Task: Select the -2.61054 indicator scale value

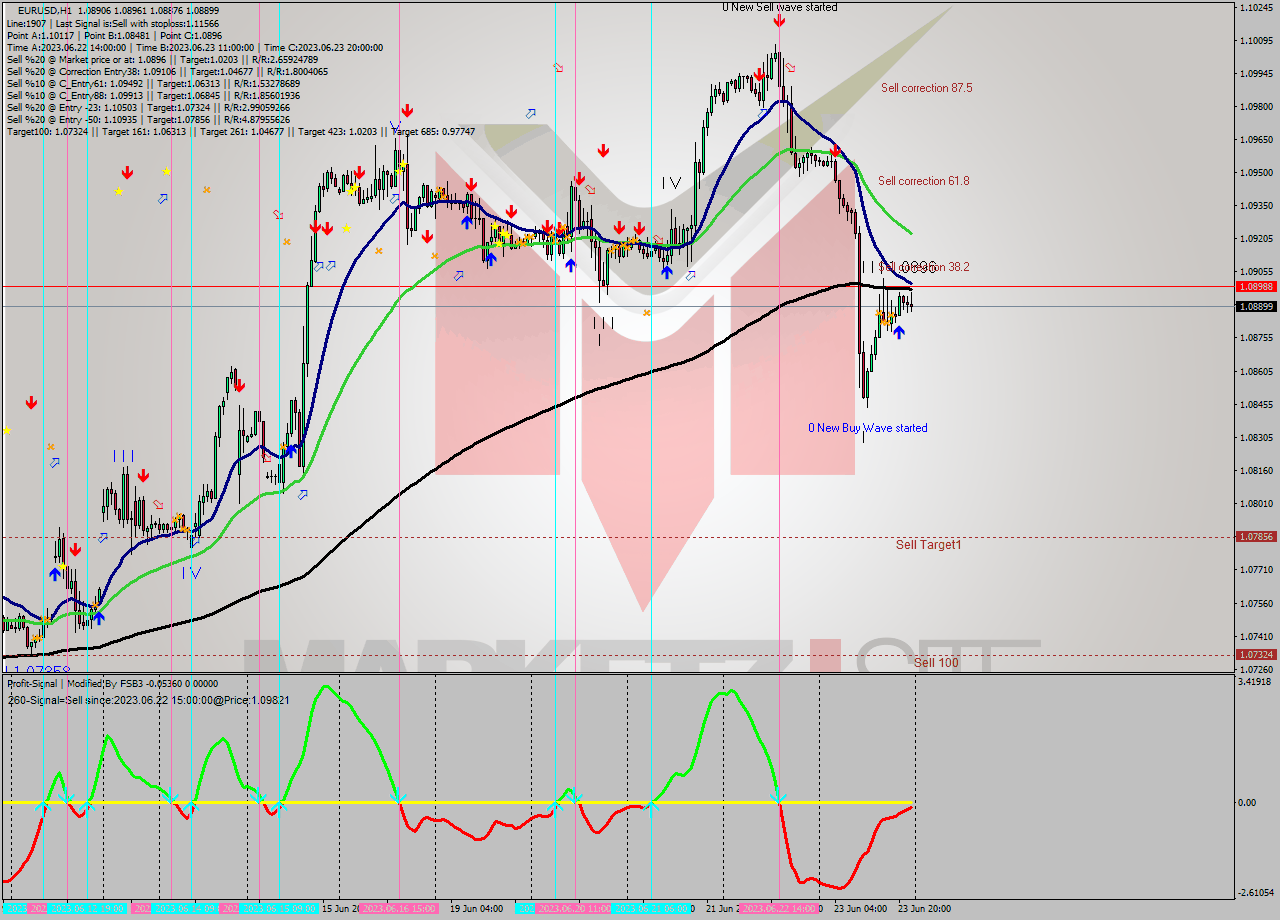Action: [x=1255, y=892]
